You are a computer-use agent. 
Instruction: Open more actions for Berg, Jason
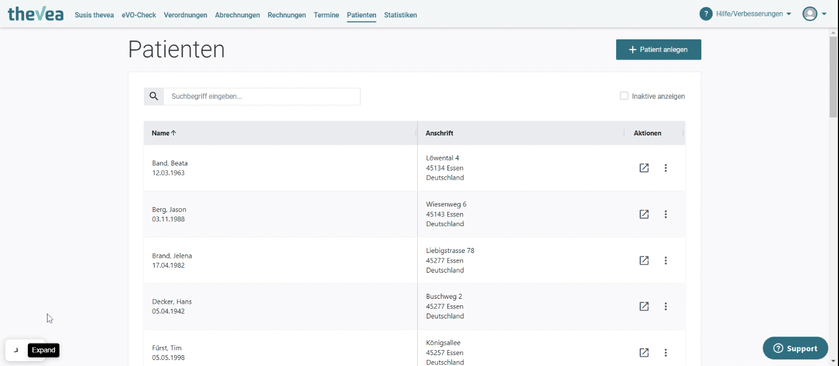(666, 214)
